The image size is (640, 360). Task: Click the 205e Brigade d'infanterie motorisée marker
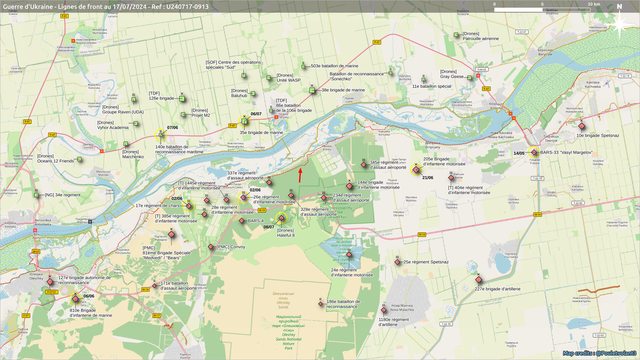pos(416,169)
